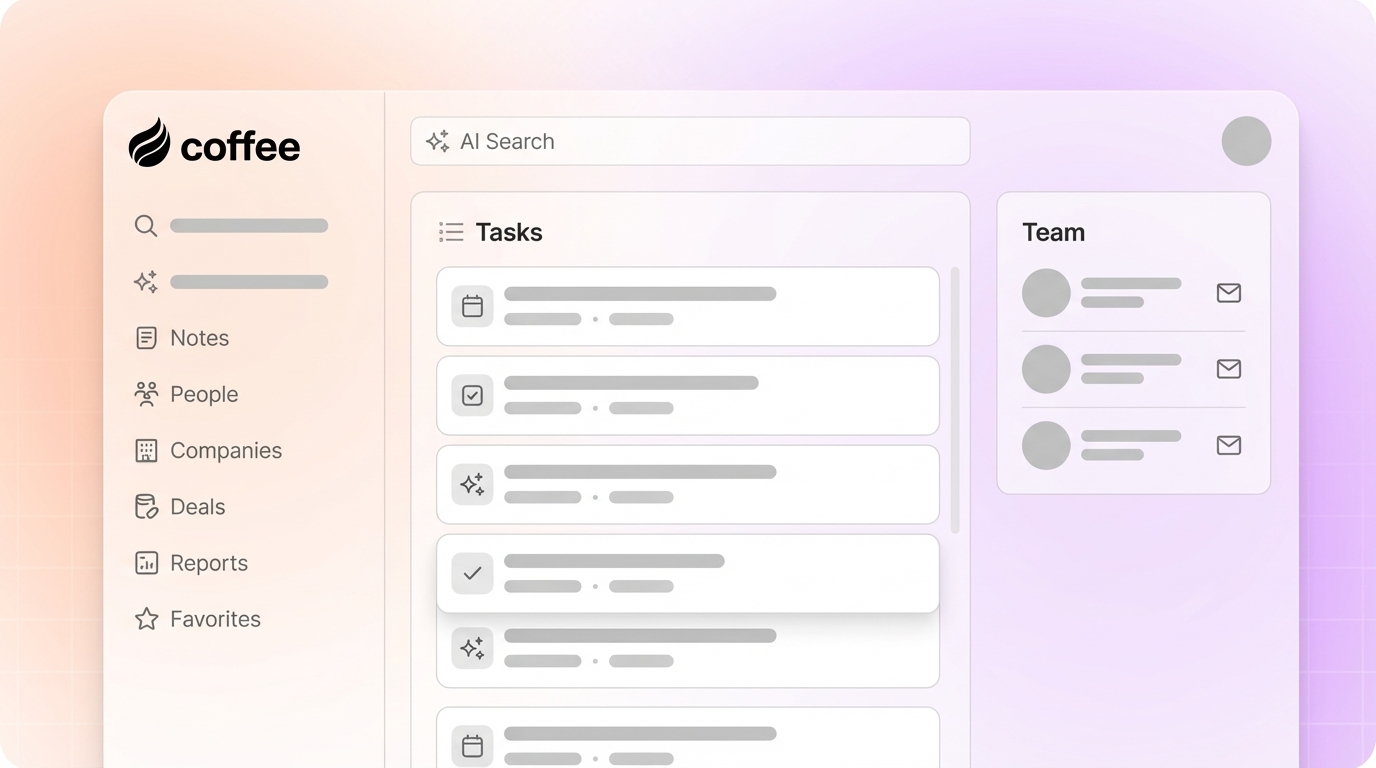This screenshot has width=1376, height=768.
Task: Click the Companies icon
Action: [x=145, y=450]
